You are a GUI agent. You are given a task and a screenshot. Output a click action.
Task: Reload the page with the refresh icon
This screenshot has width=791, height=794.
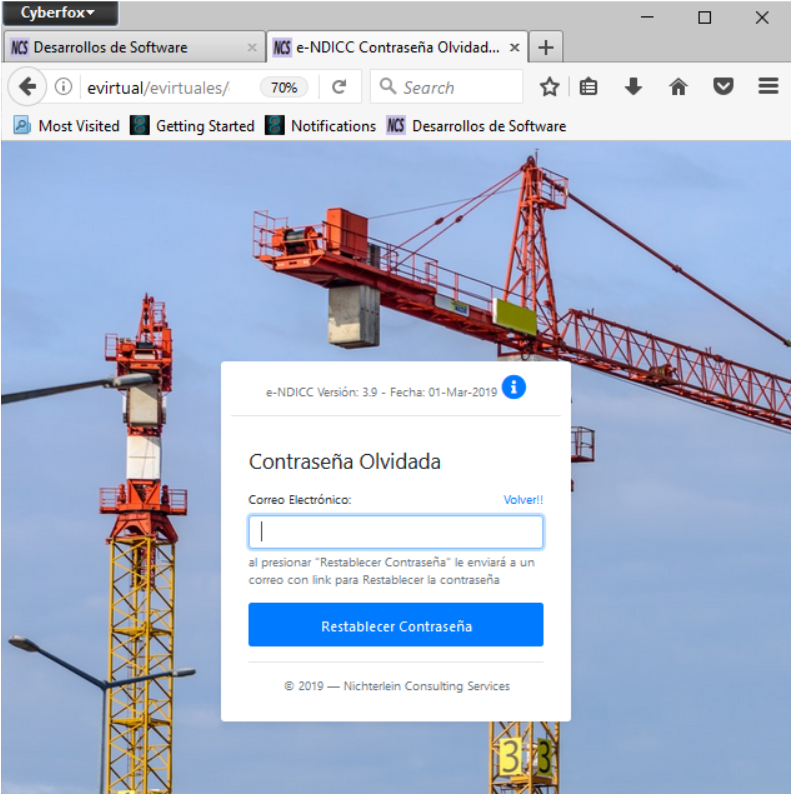click(x=339, y=87)
